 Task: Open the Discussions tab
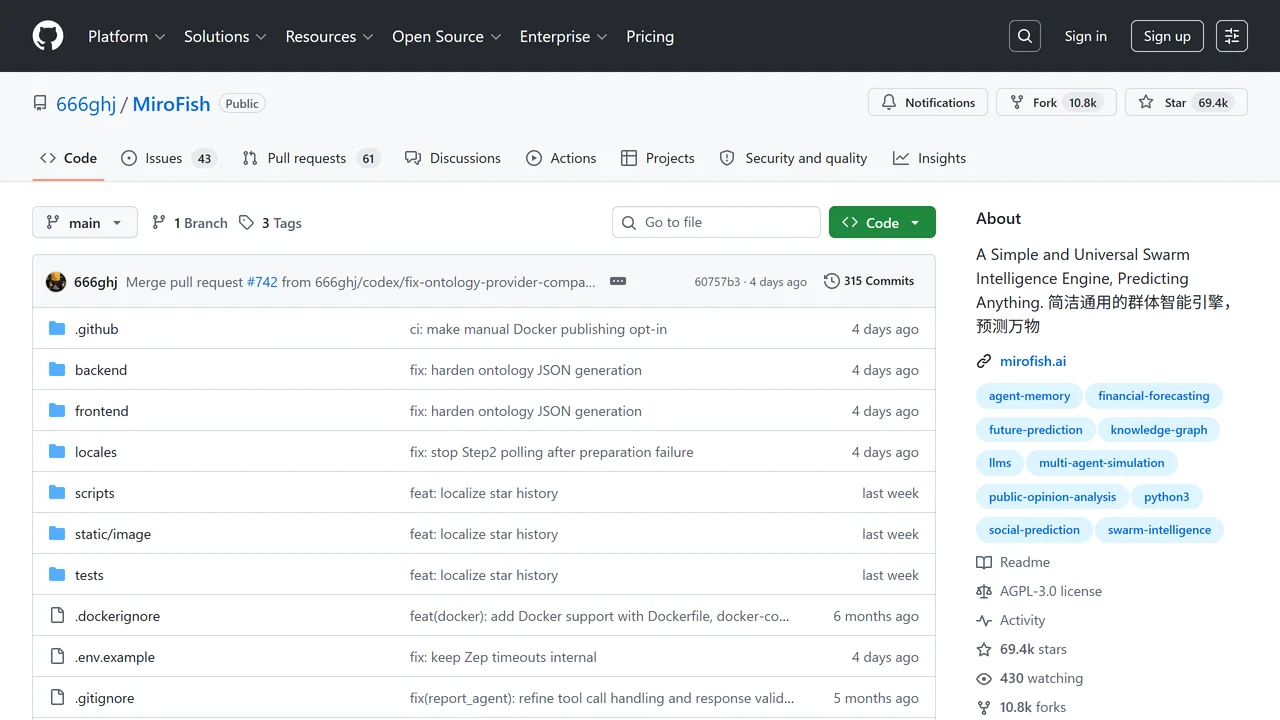(x=453, y=158)
